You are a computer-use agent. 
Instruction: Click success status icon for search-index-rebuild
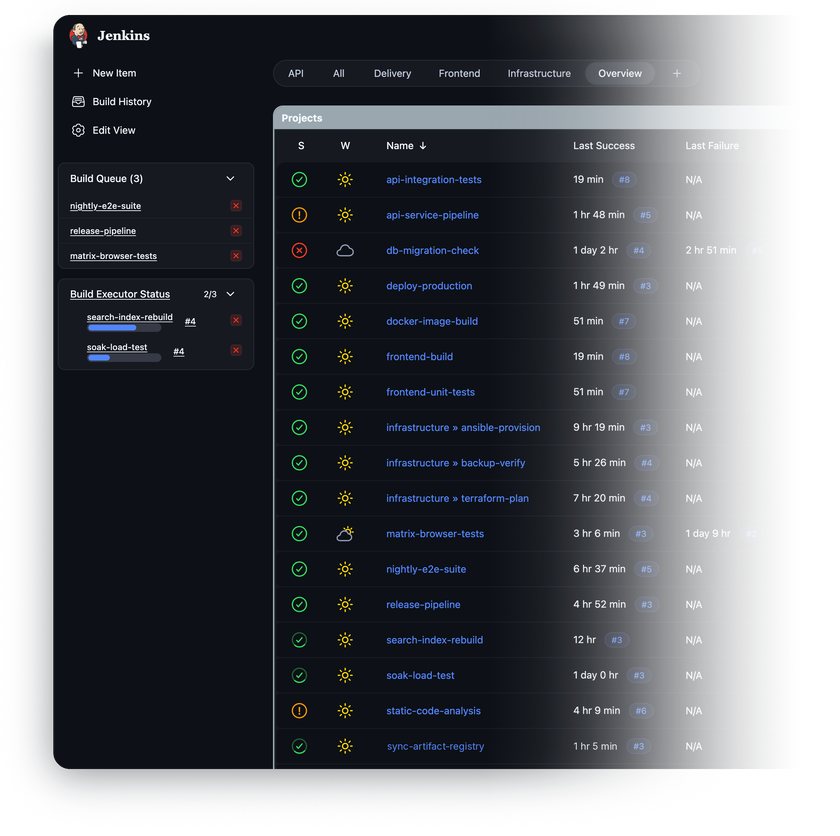[x=299, y=640]
